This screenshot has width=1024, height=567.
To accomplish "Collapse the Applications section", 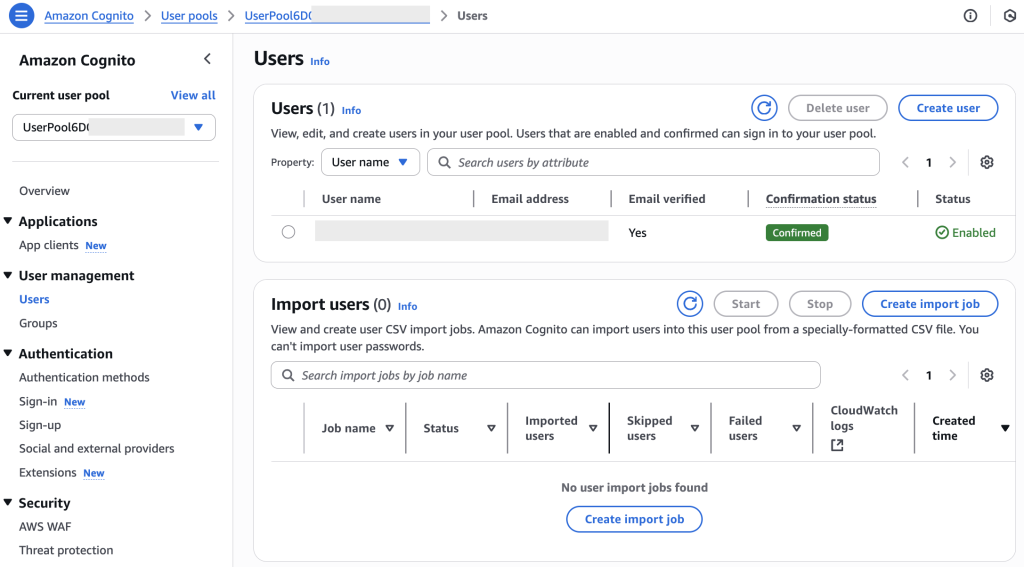I will (8, 221).
